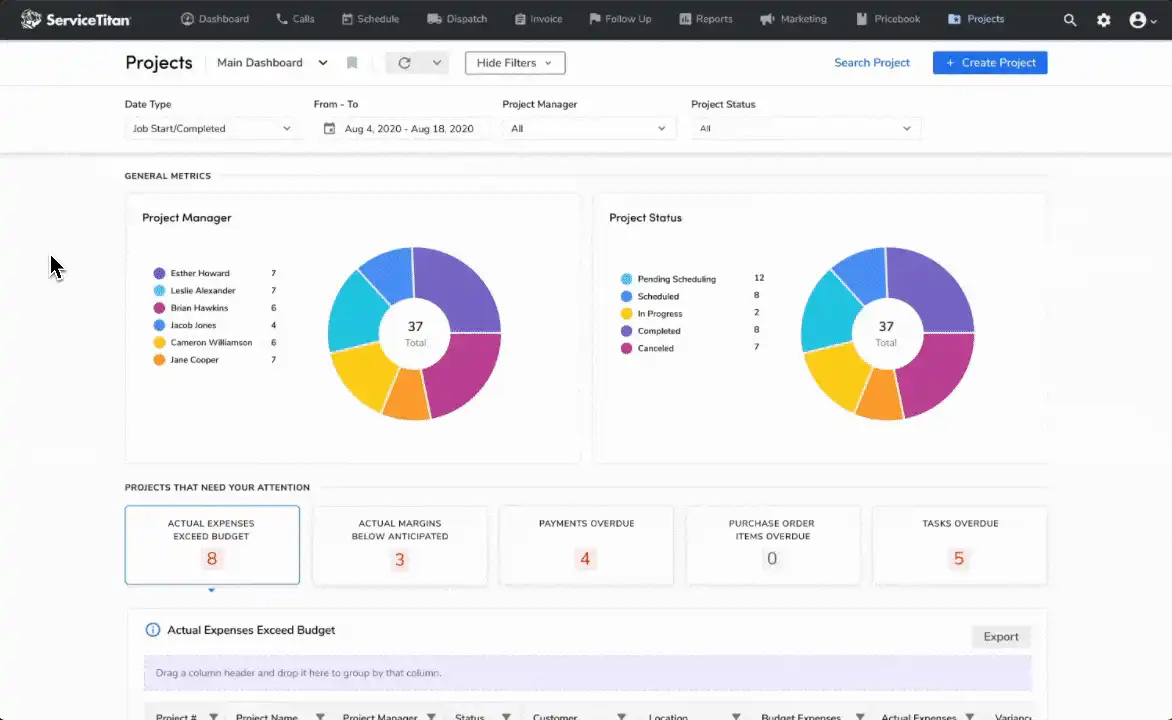The image size is (1172, 720).
Task: Click the Status column header
Action: tap(469, 716)
